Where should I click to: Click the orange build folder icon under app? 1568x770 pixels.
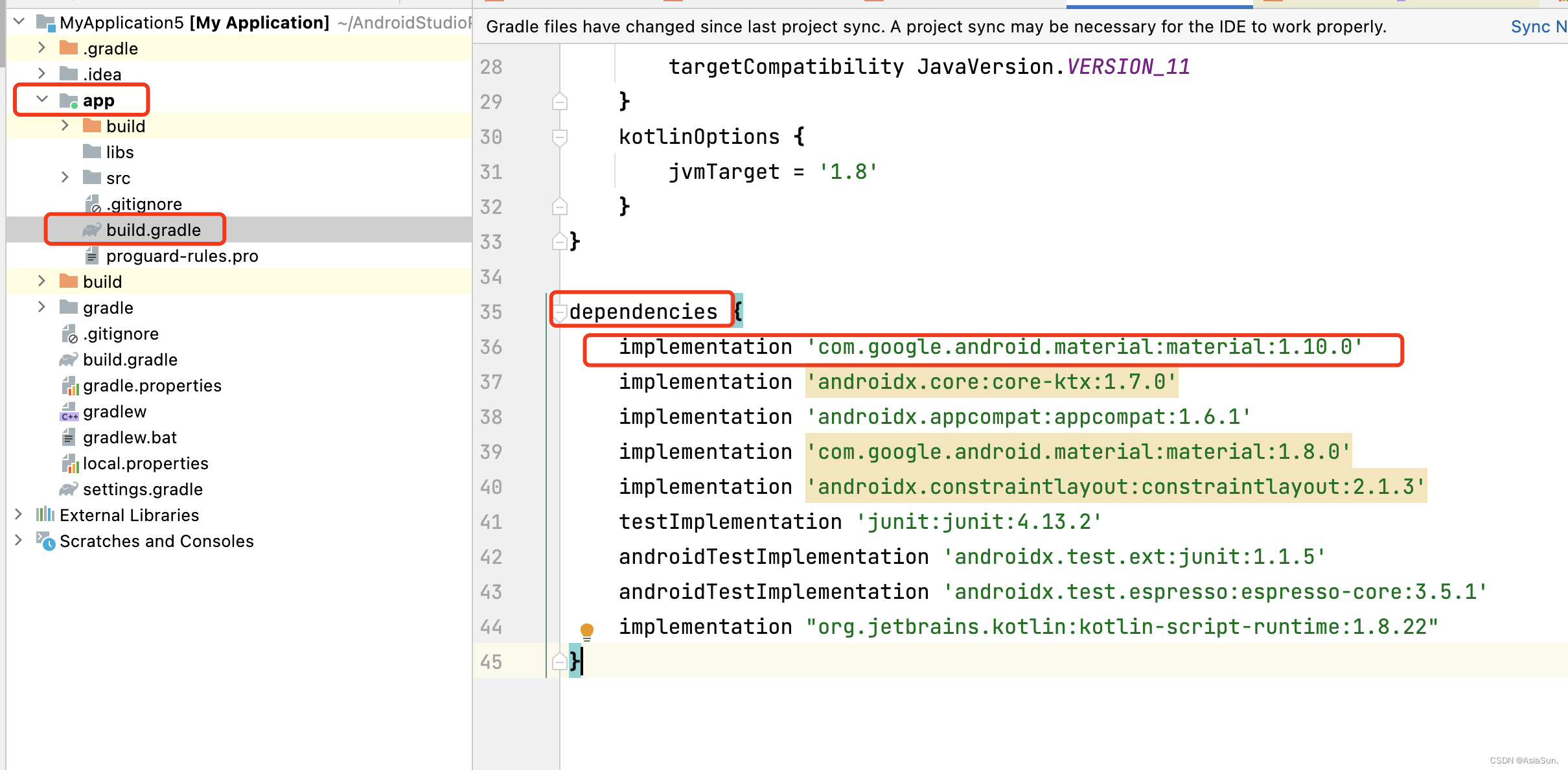coord(92,126)
